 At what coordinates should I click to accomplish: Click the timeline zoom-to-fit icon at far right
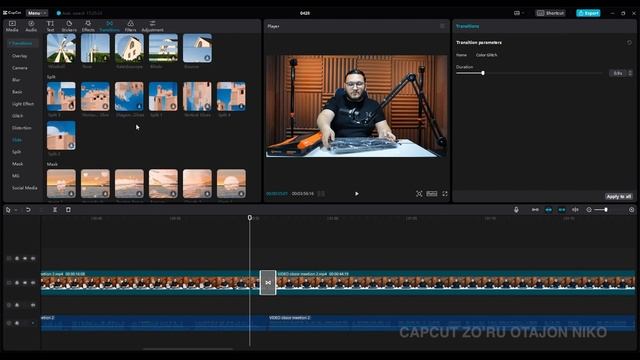tap(631, 210)
